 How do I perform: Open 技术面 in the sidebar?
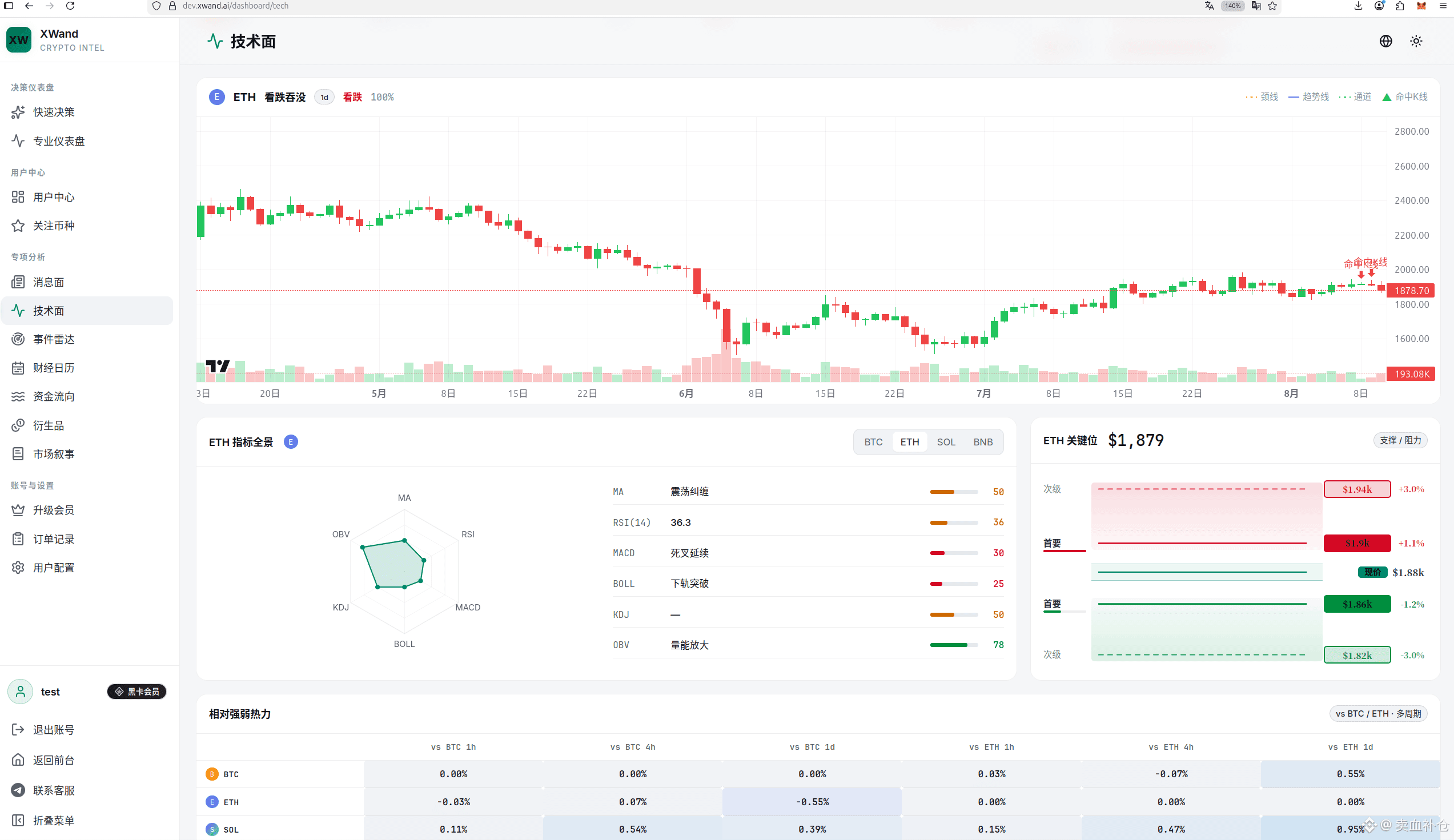pyautogui.click(x=87, y=311)
